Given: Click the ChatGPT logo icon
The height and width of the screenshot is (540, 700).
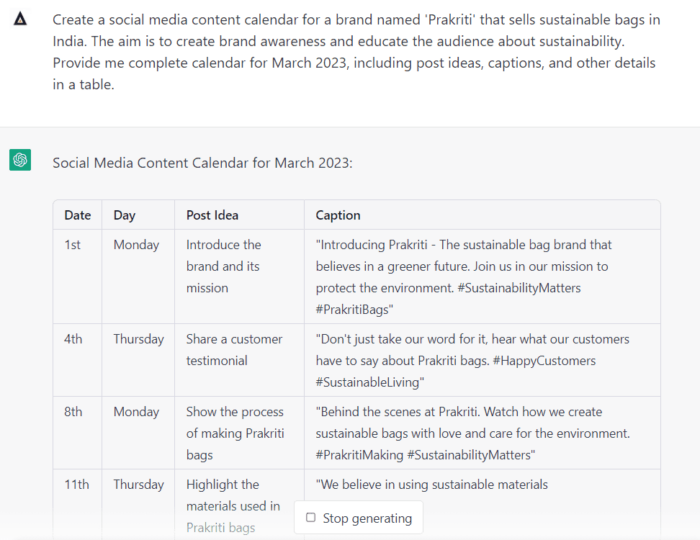Looking at the screenshot, I should pos(20,160).
